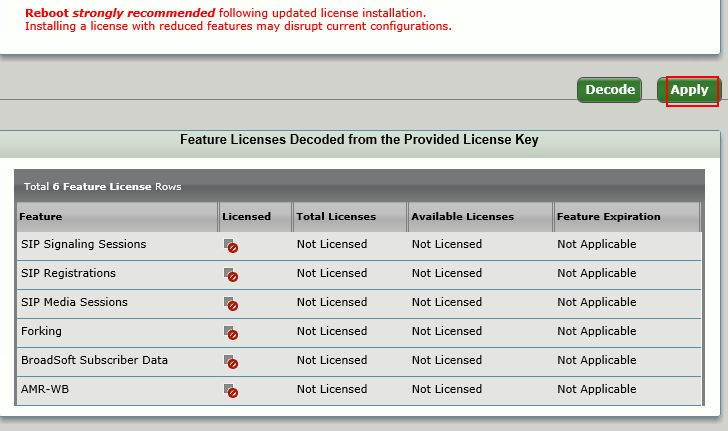Select the SIP Registrations feature name

tap(68, 273)
